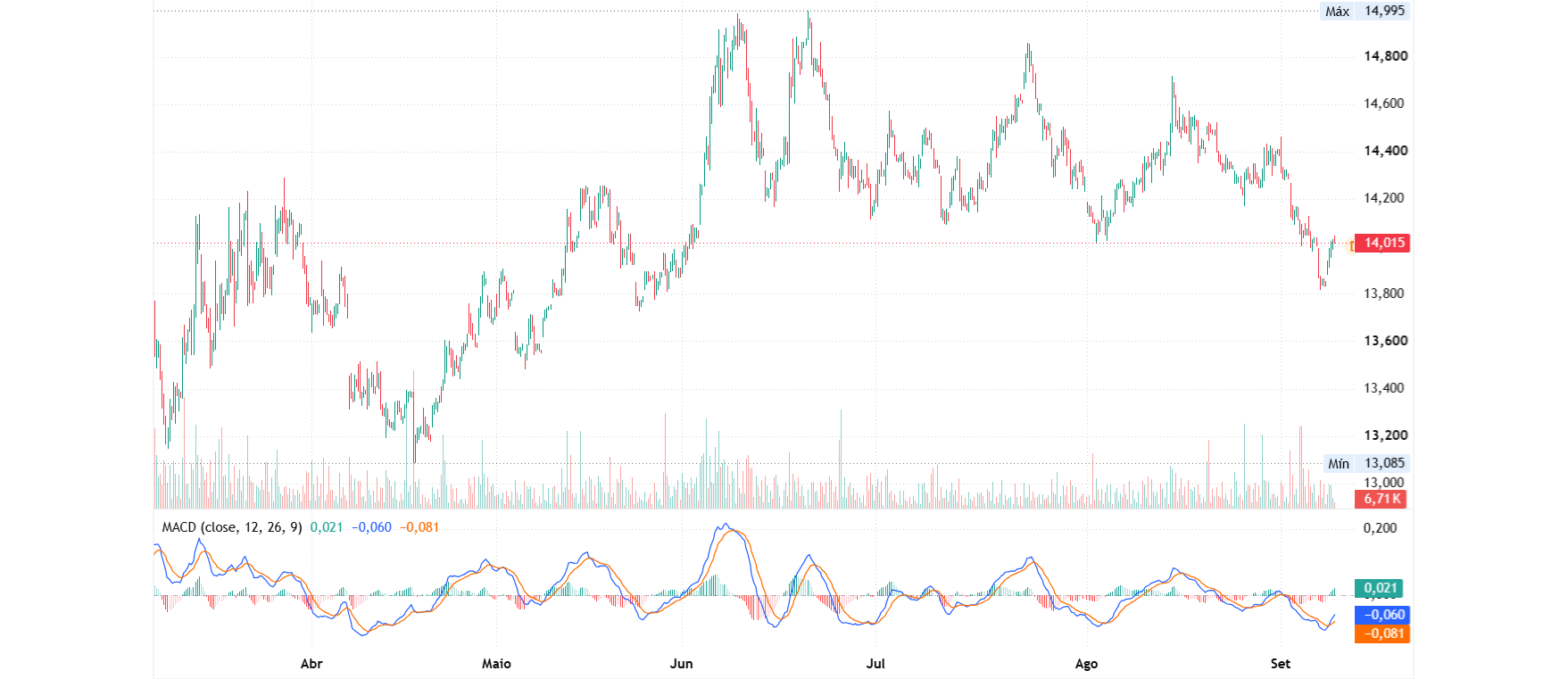
Task: Click the Abr label on the time axis
Action: [311, 664]
